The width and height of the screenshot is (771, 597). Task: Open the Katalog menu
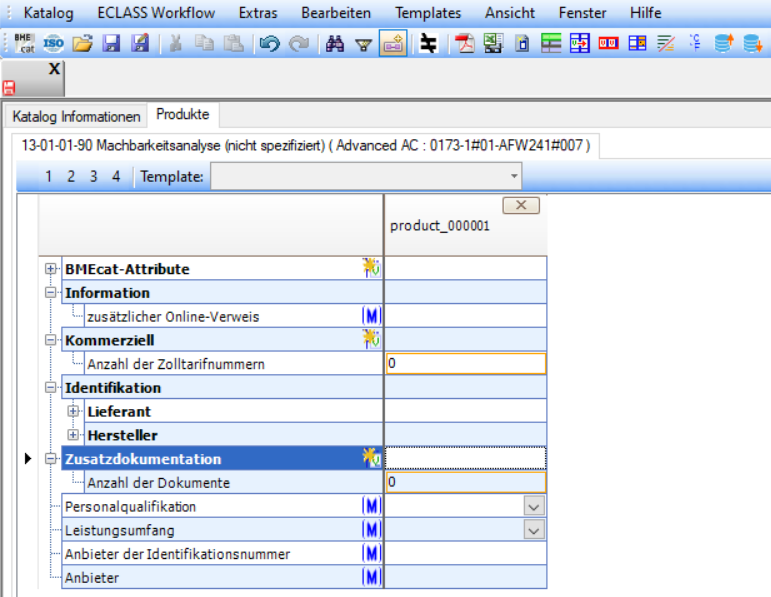coord(48,13)
